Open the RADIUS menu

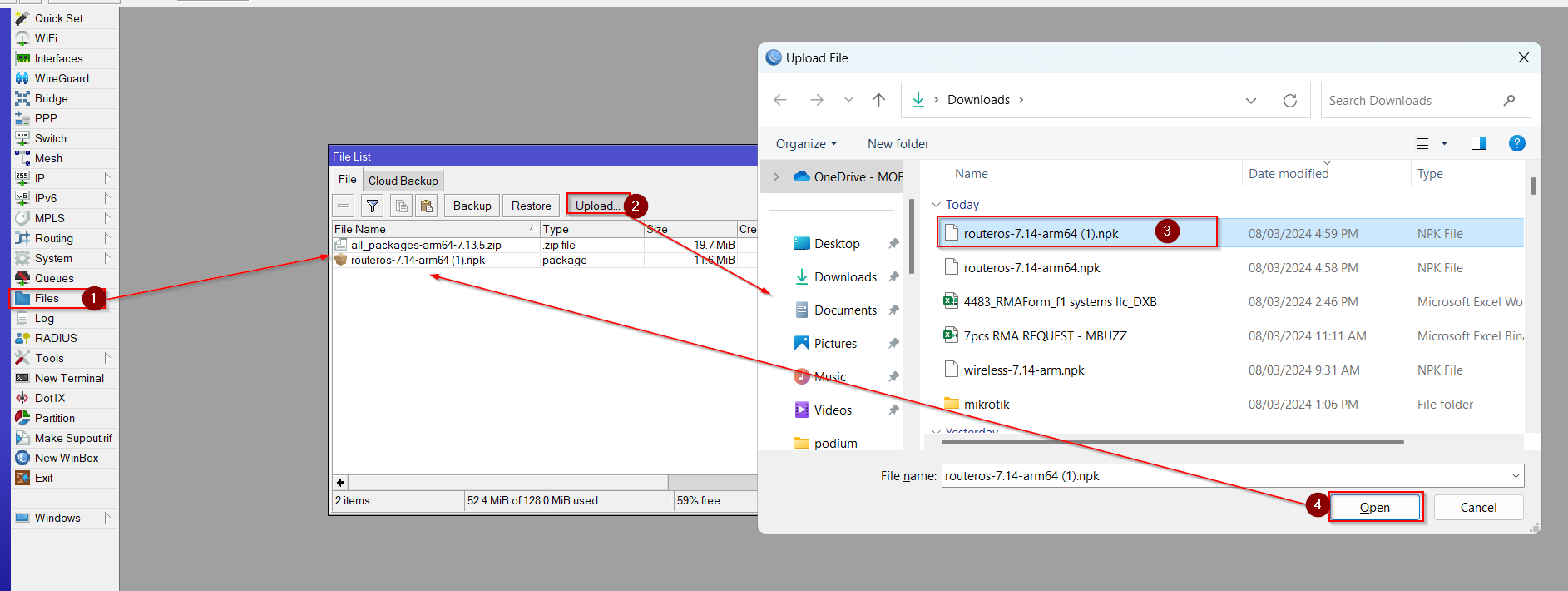pos(56,338)
